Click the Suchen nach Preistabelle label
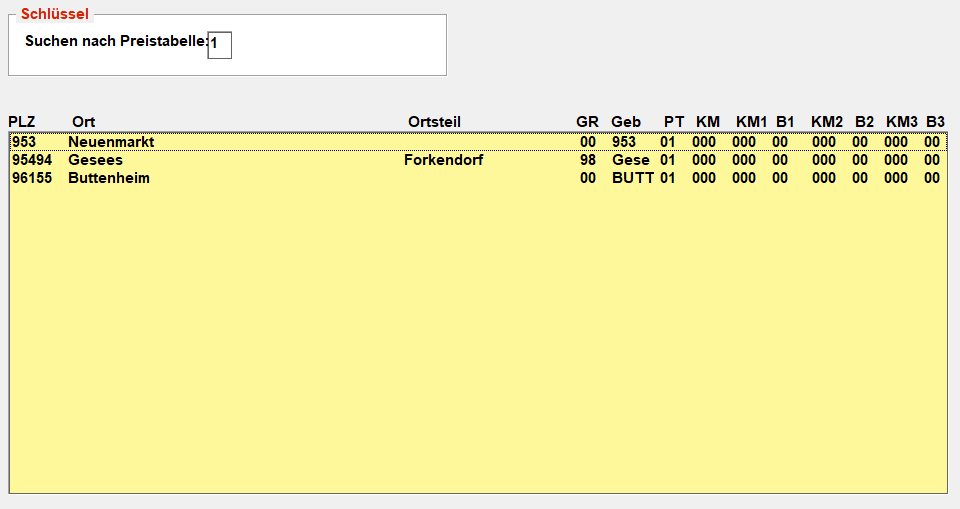Viewport: 960px width, 509px height. click(x=116, y=41)
